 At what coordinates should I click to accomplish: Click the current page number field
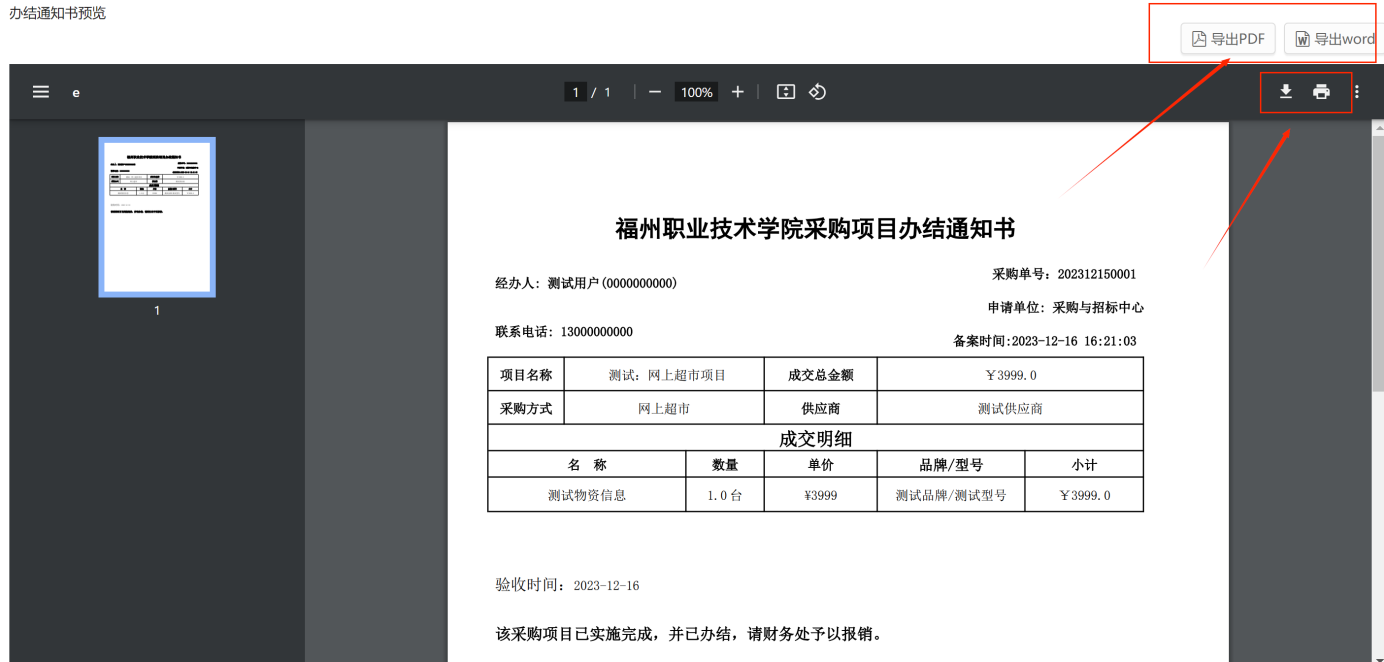pos(575,92)
